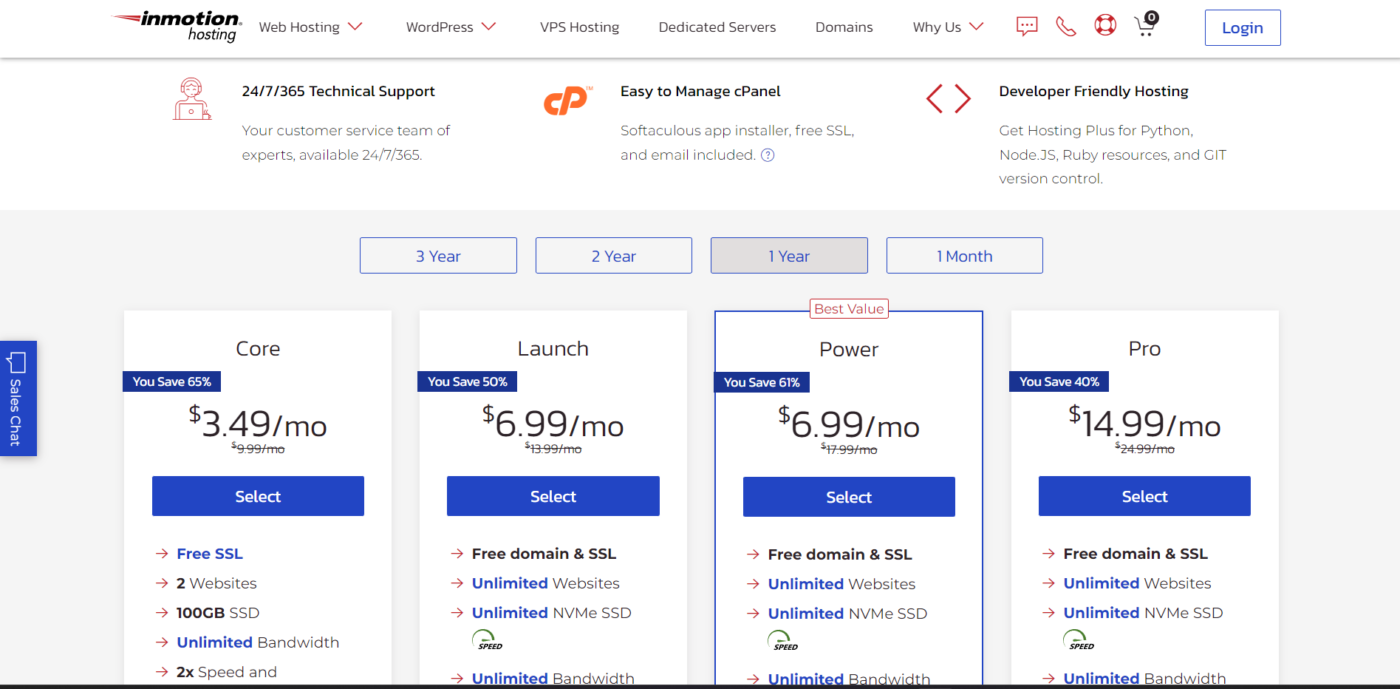Open the support lifebuoy icon

(x=1105, y=26)
